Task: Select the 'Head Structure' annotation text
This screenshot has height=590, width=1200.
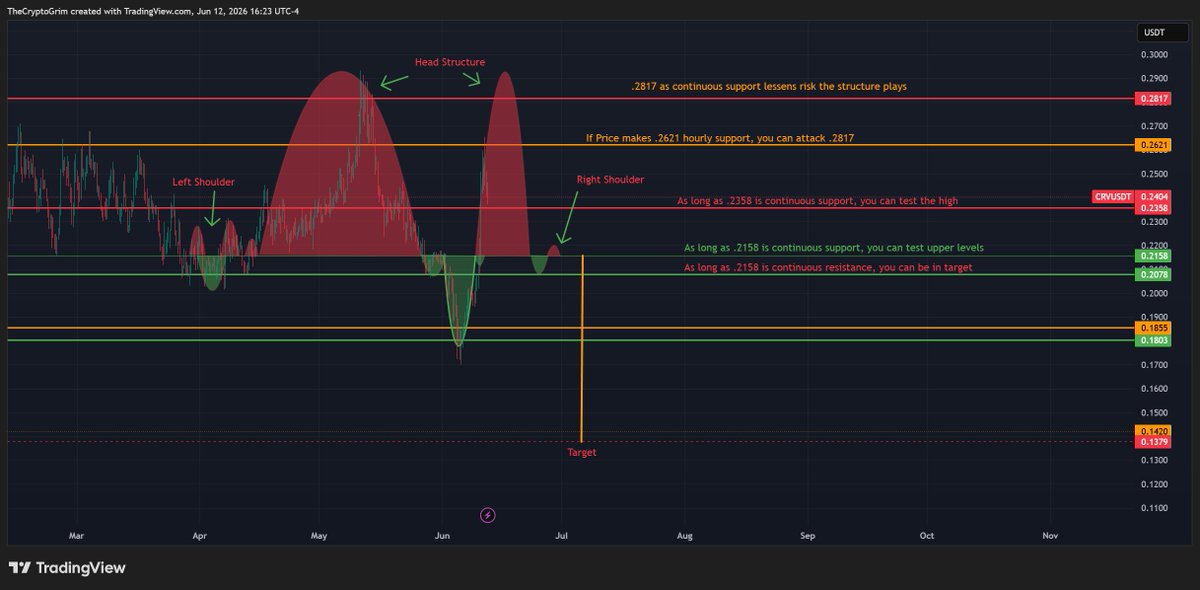Action: 450,62
